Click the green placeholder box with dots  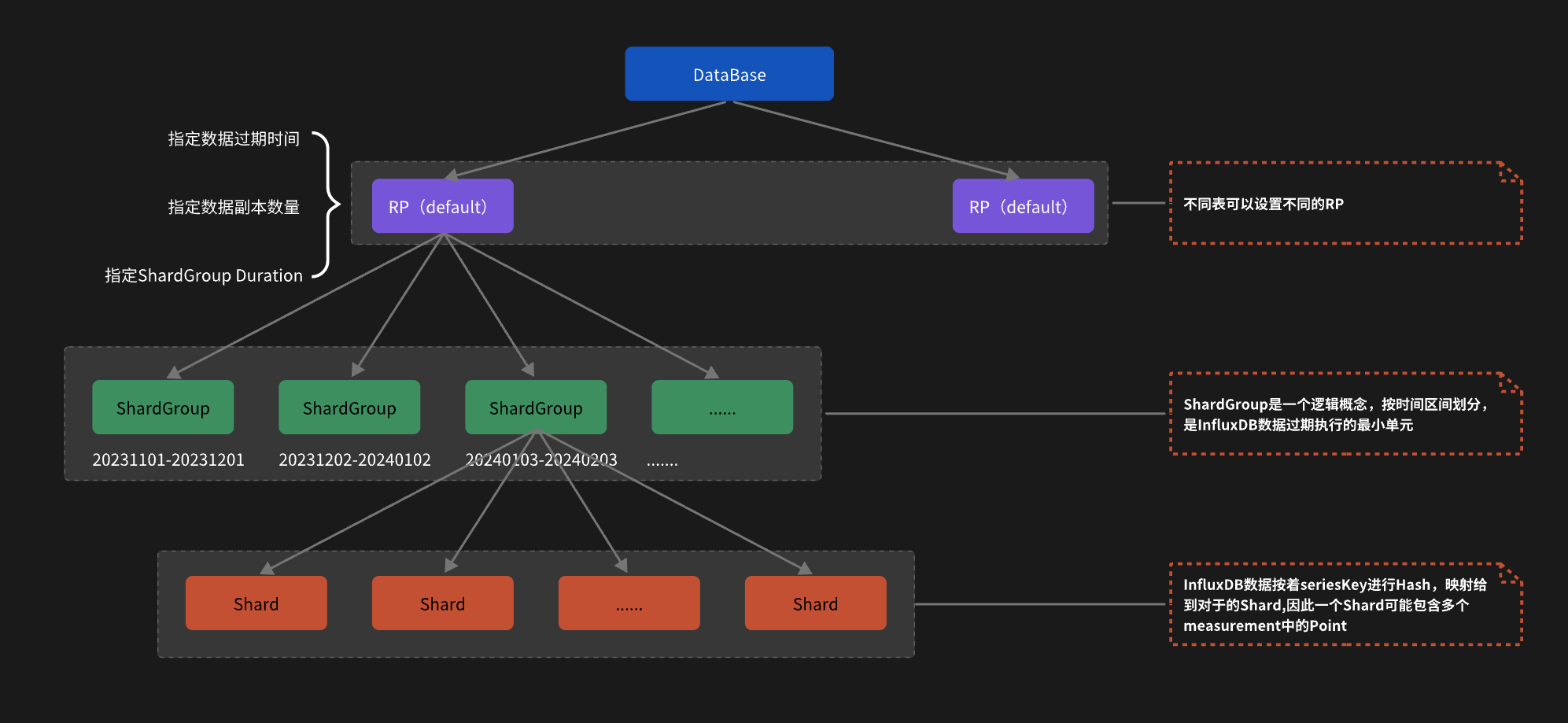point(722,408)
